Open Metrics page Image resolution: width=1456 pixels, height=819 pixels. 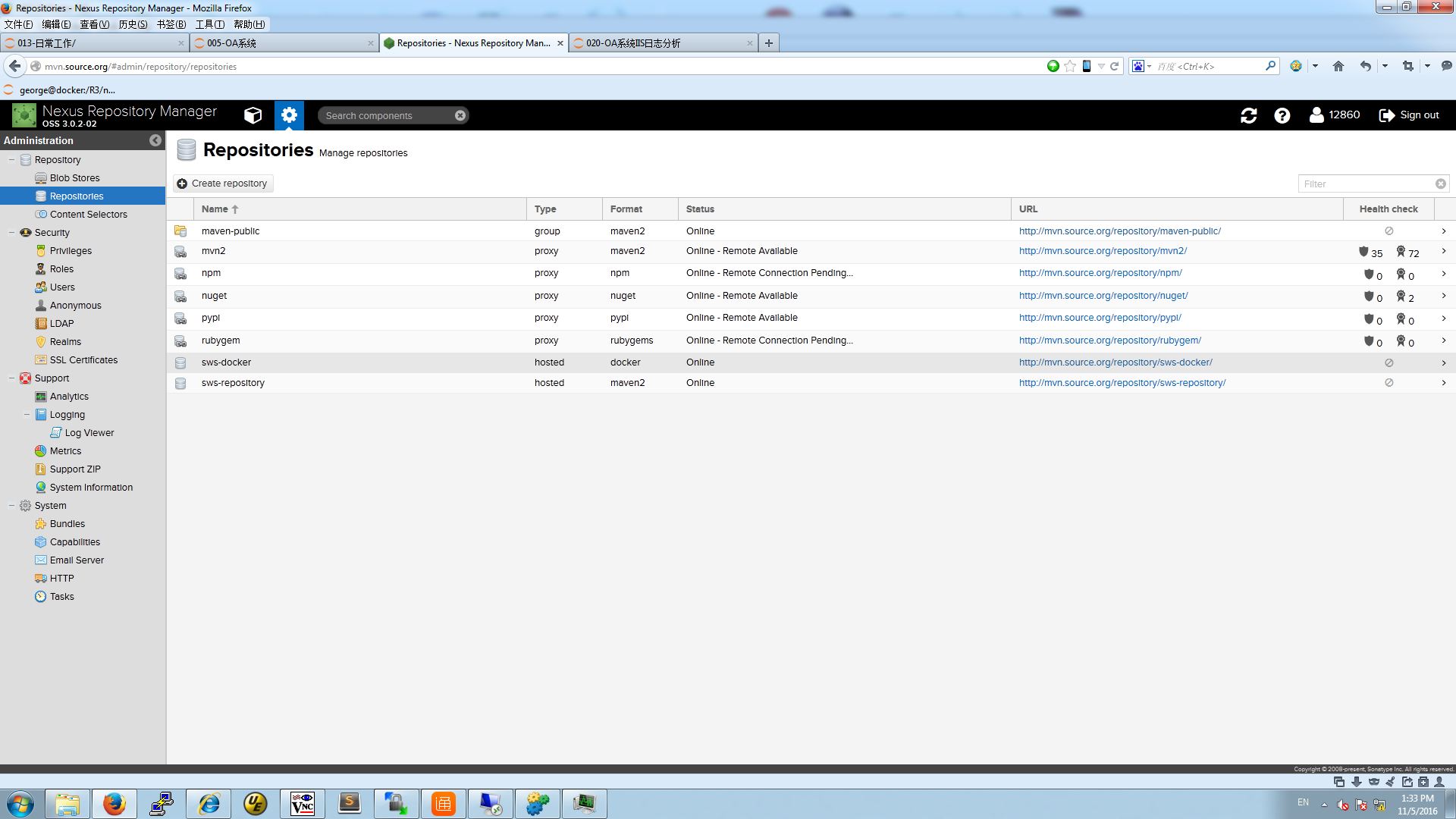click(x=65, y=451)
